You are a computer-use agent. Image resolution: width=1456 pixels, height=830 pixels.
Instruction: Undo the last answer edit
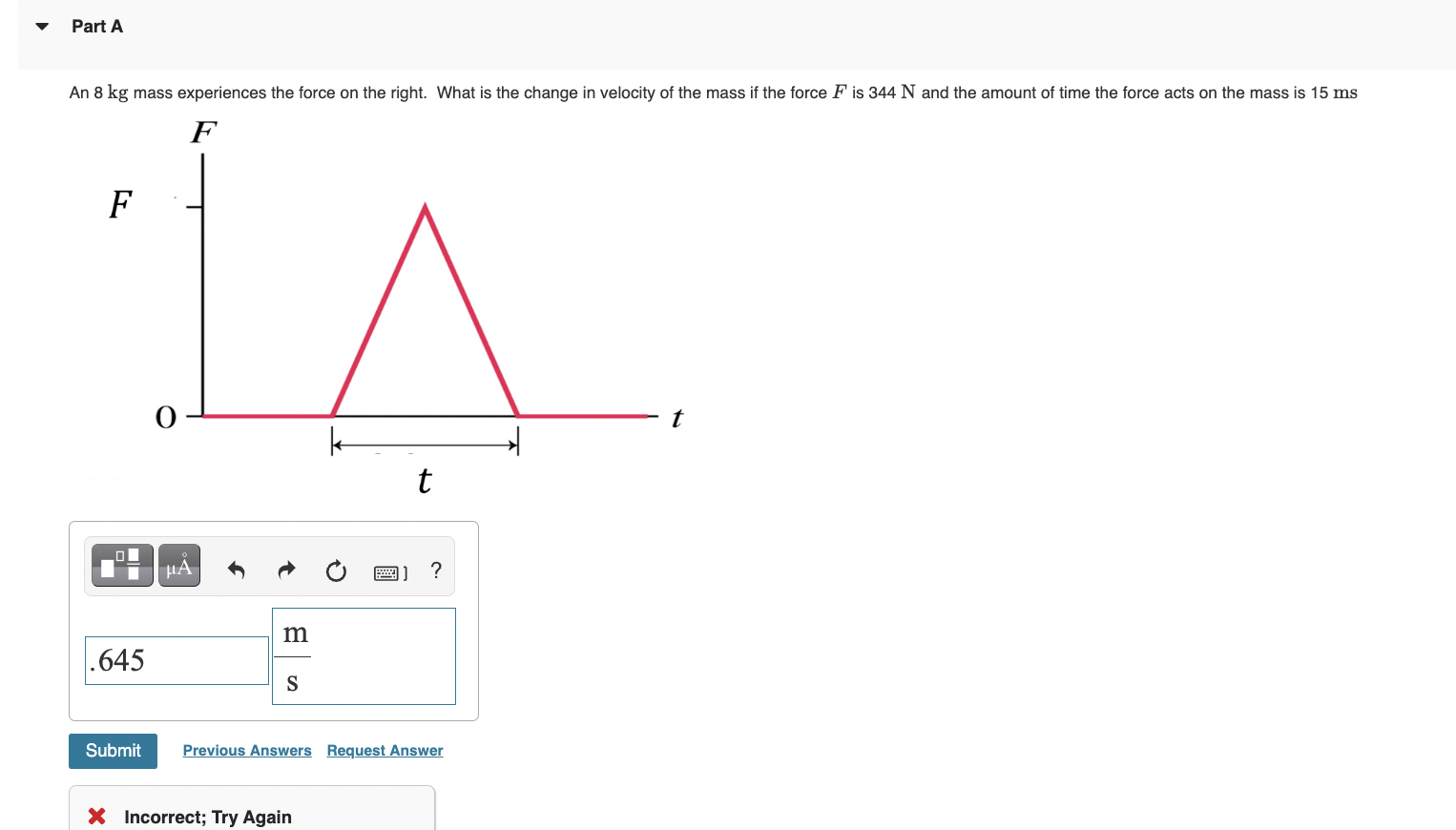tap(236, 570)
